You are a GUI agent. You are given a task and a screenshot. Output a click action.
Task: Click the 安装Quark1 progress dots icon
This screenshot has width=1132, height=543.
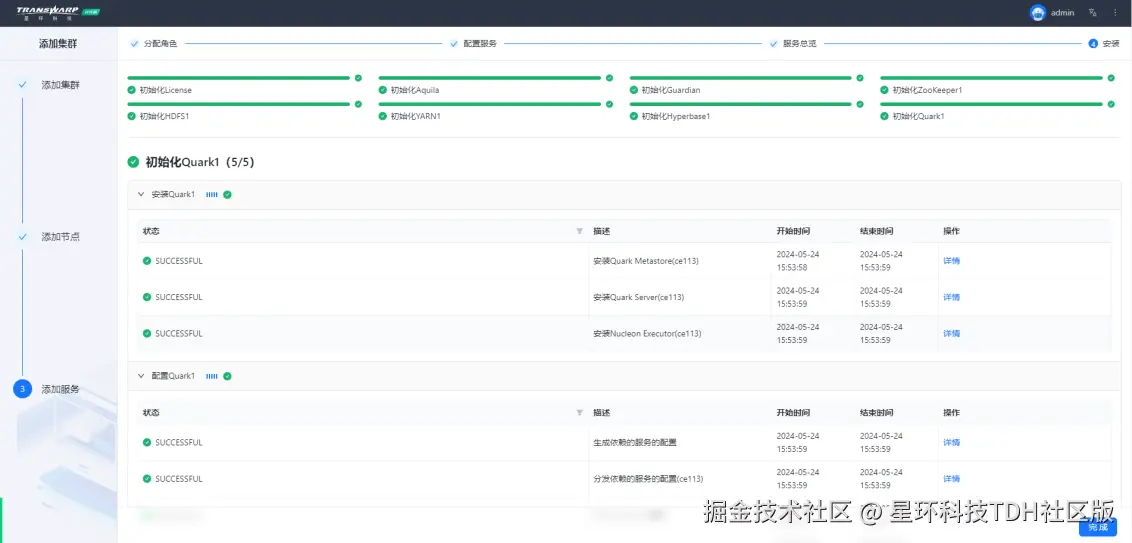212,194
